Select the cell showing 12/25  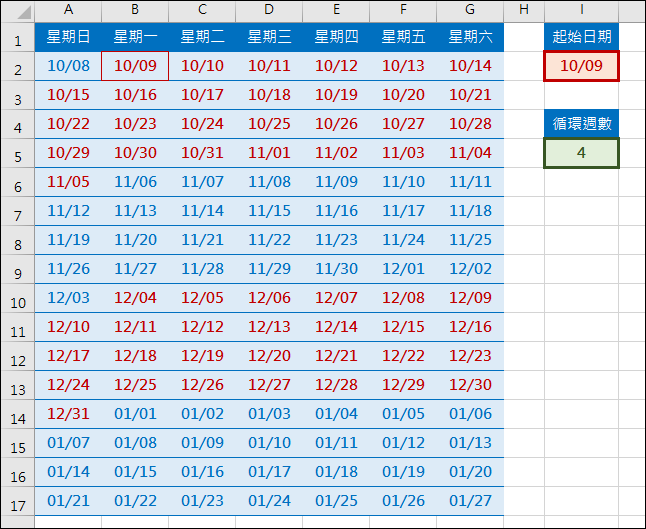click(x=135, y=385)
